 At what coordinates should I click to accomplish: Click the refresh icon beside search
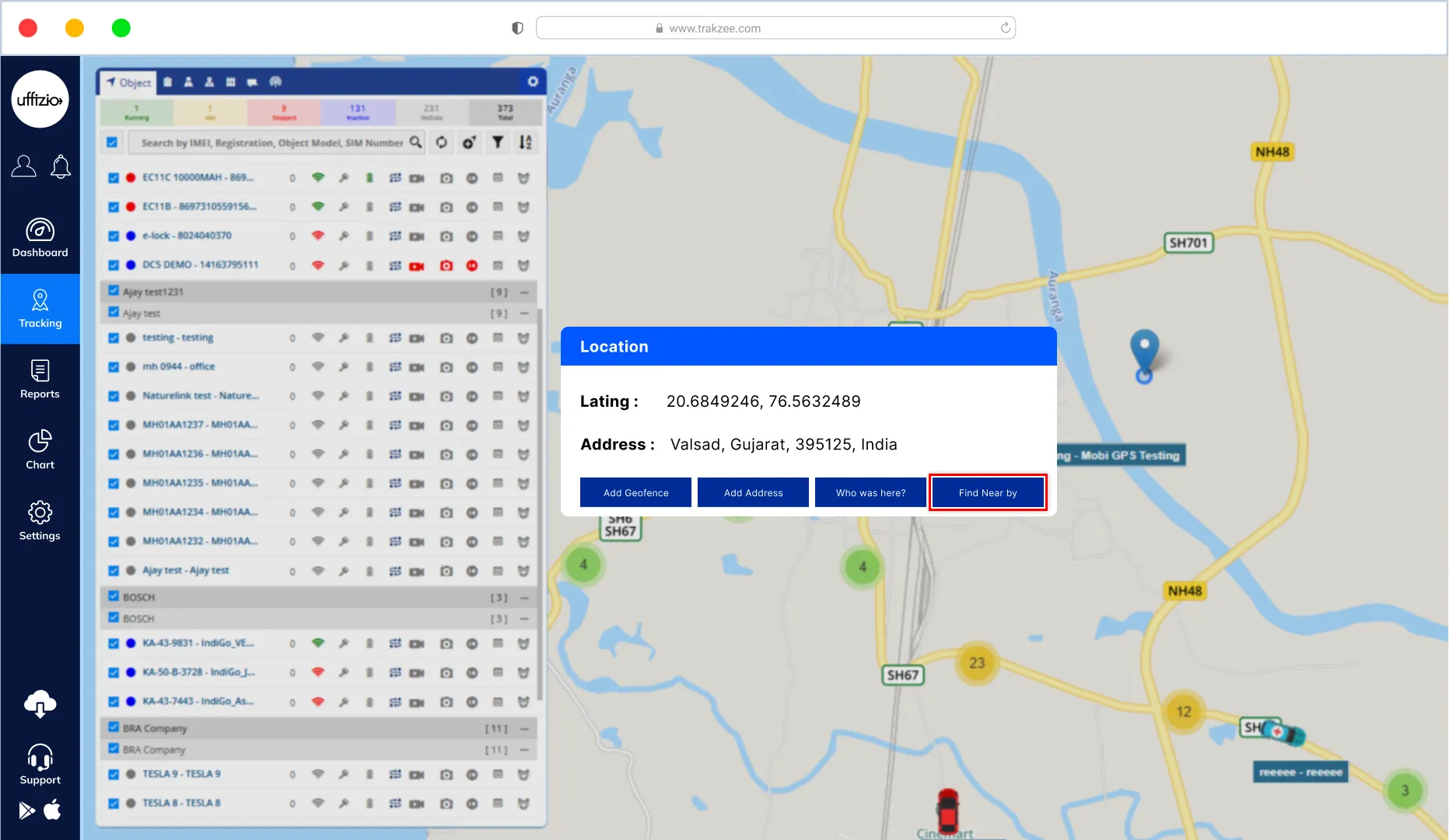(442, 142)
